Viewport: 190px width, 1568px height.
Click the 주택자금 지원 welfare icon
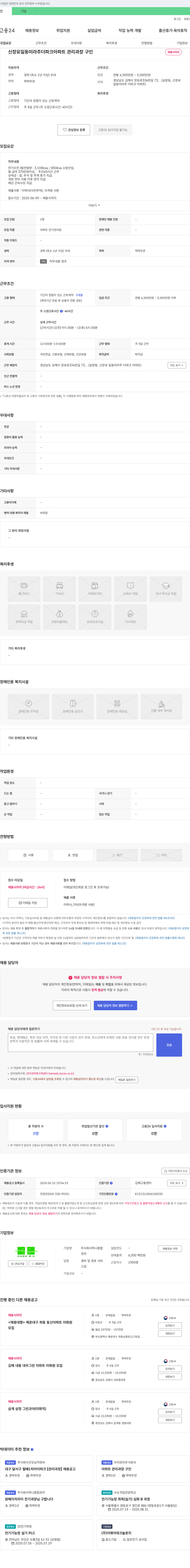pos(24,617)
